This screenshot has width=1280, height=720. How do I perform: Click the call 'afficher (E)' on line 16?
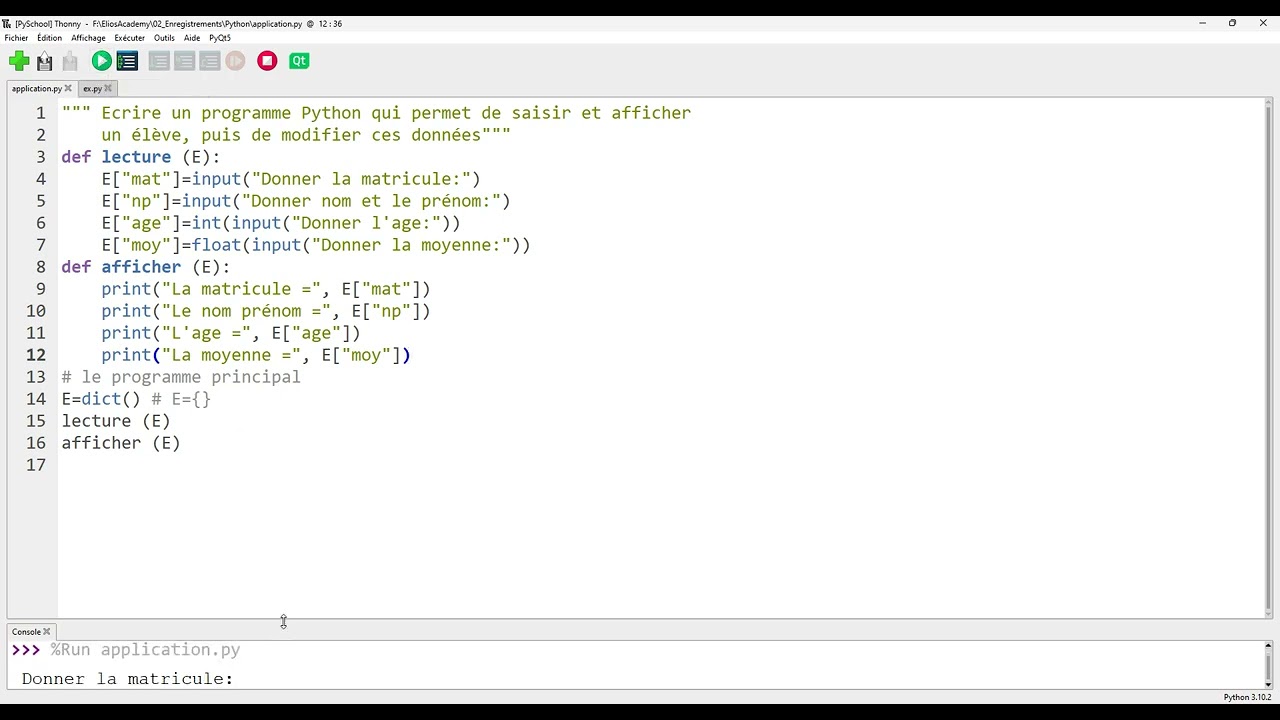coord(121,443)
